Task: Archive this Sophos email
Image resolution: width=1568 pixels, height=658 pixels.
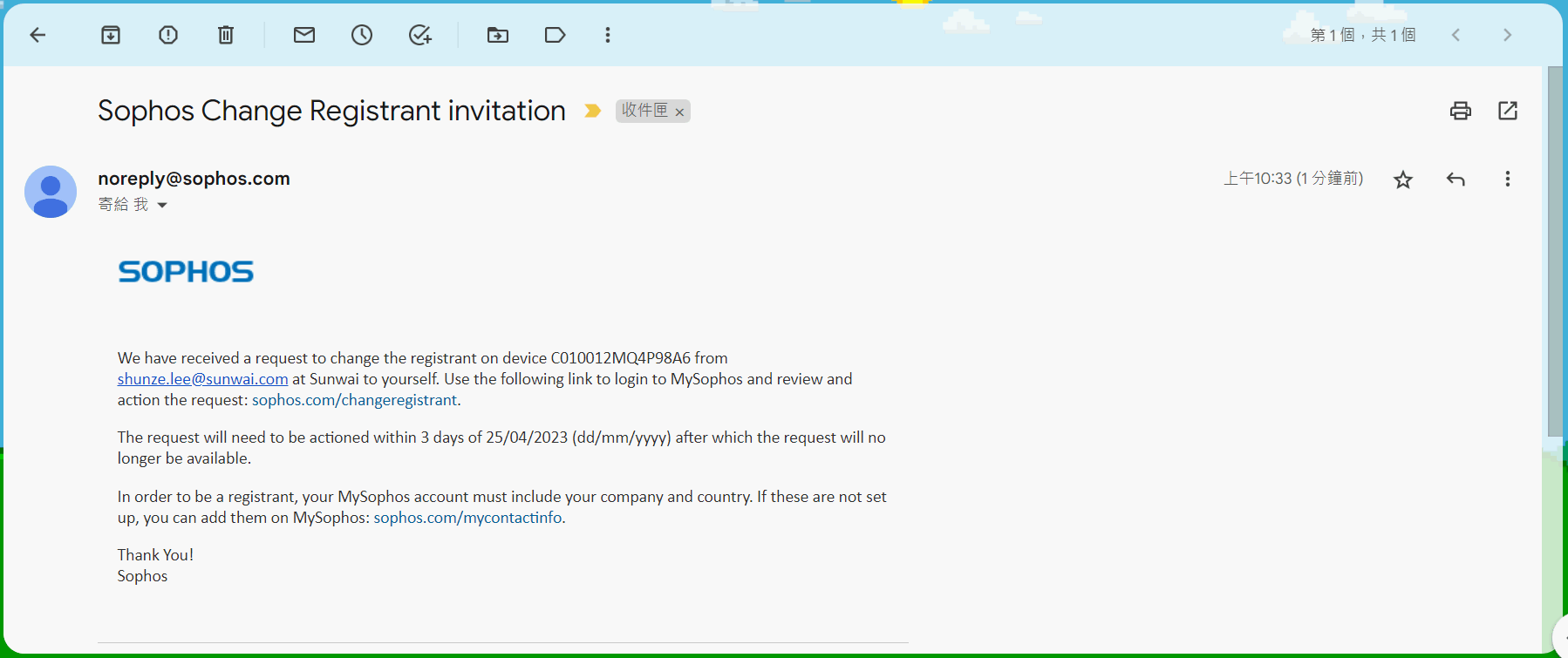Action: tap(111, 35)
